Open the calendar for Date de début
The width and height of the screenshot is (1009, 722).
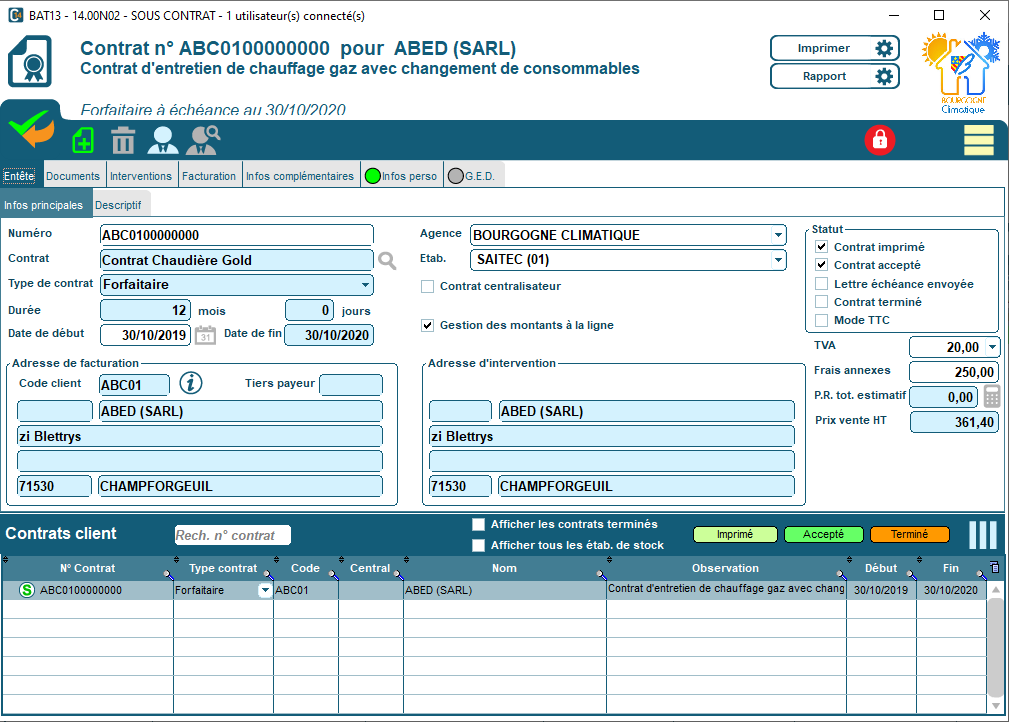[205, 336]
